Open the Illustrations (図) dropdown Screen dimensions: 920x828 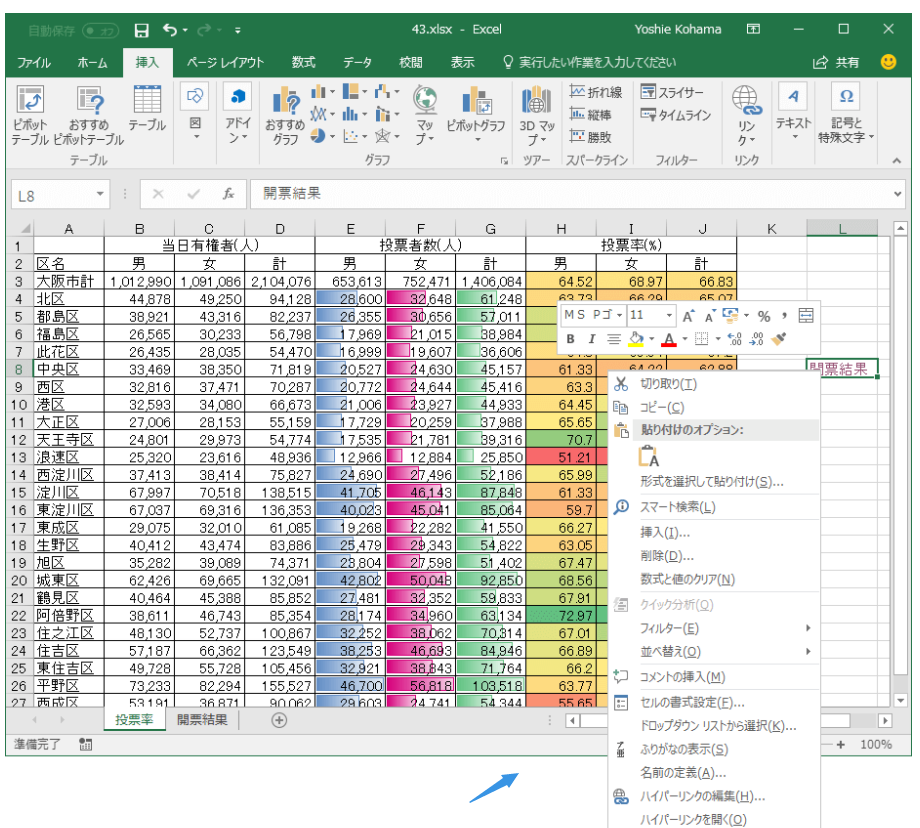(x=195, y=111)
